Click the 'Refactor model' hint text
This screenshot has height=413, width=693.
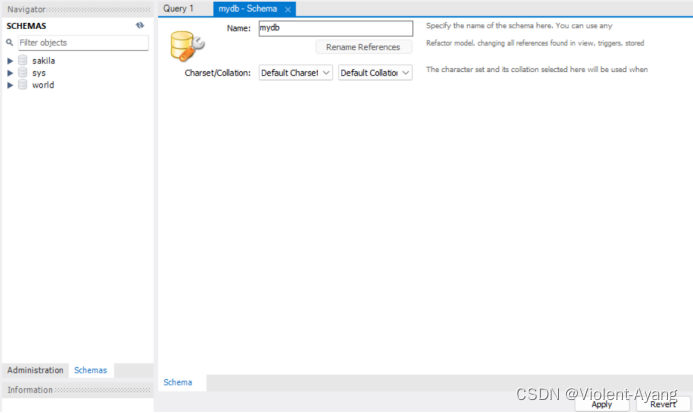click(x=535, y=43)
